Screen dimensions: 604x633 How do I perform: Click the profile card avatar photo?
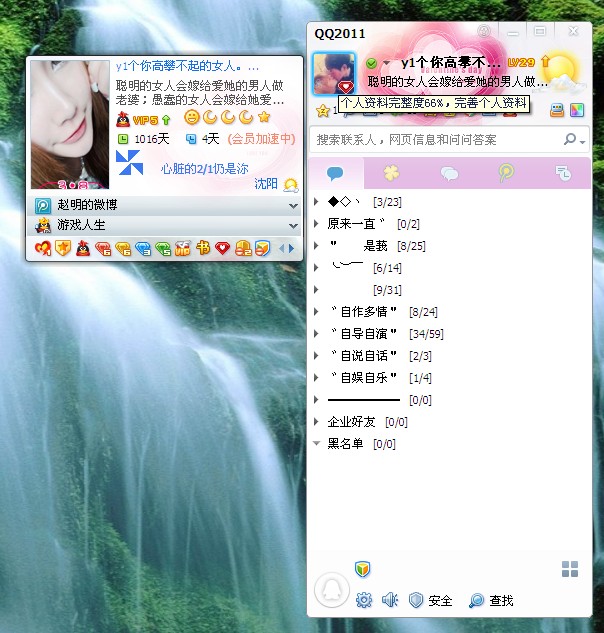pyautogui.click(x=70, y=124)
